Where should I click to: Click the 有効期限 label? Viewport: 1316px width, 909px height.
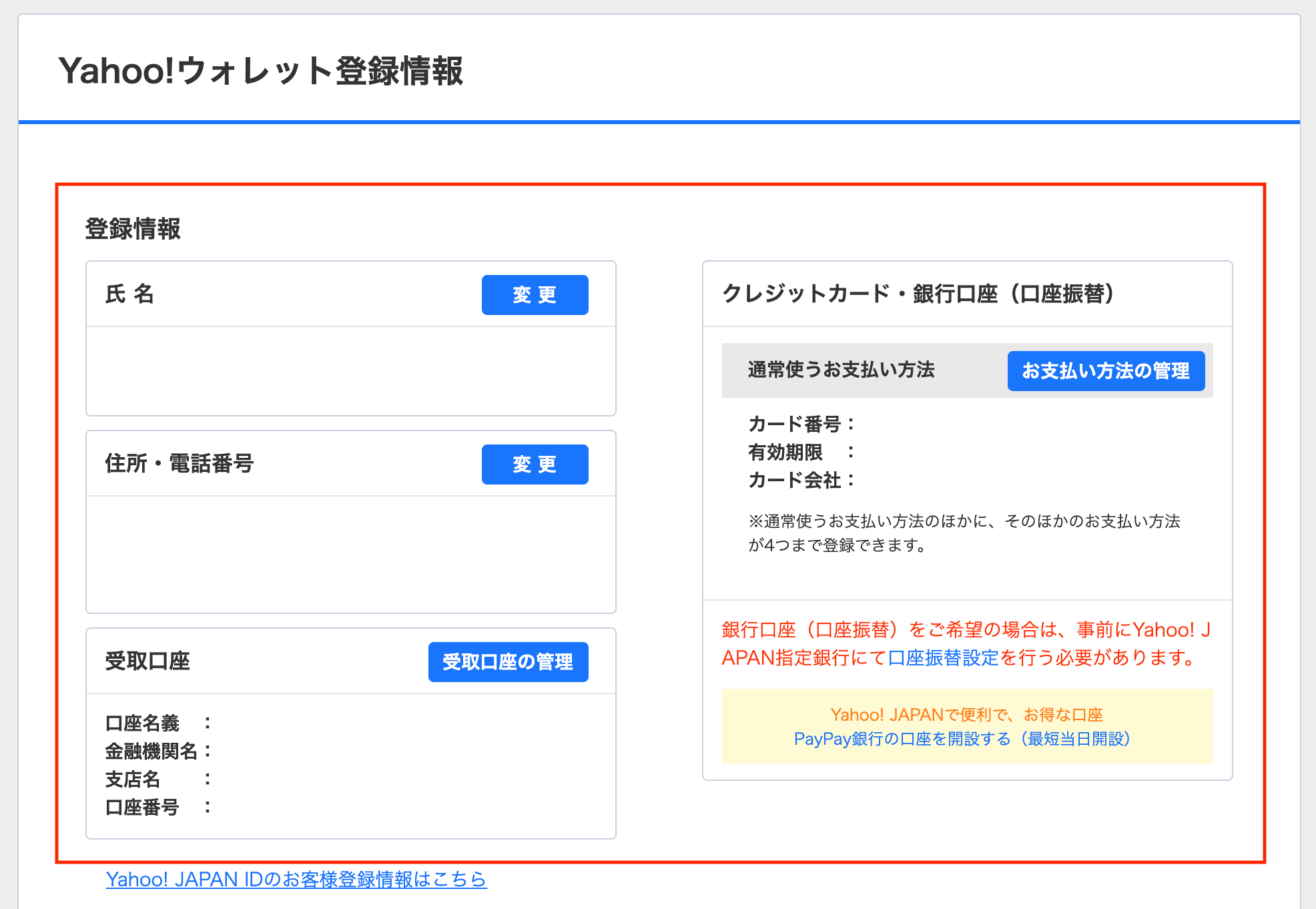tap(801, 452)
